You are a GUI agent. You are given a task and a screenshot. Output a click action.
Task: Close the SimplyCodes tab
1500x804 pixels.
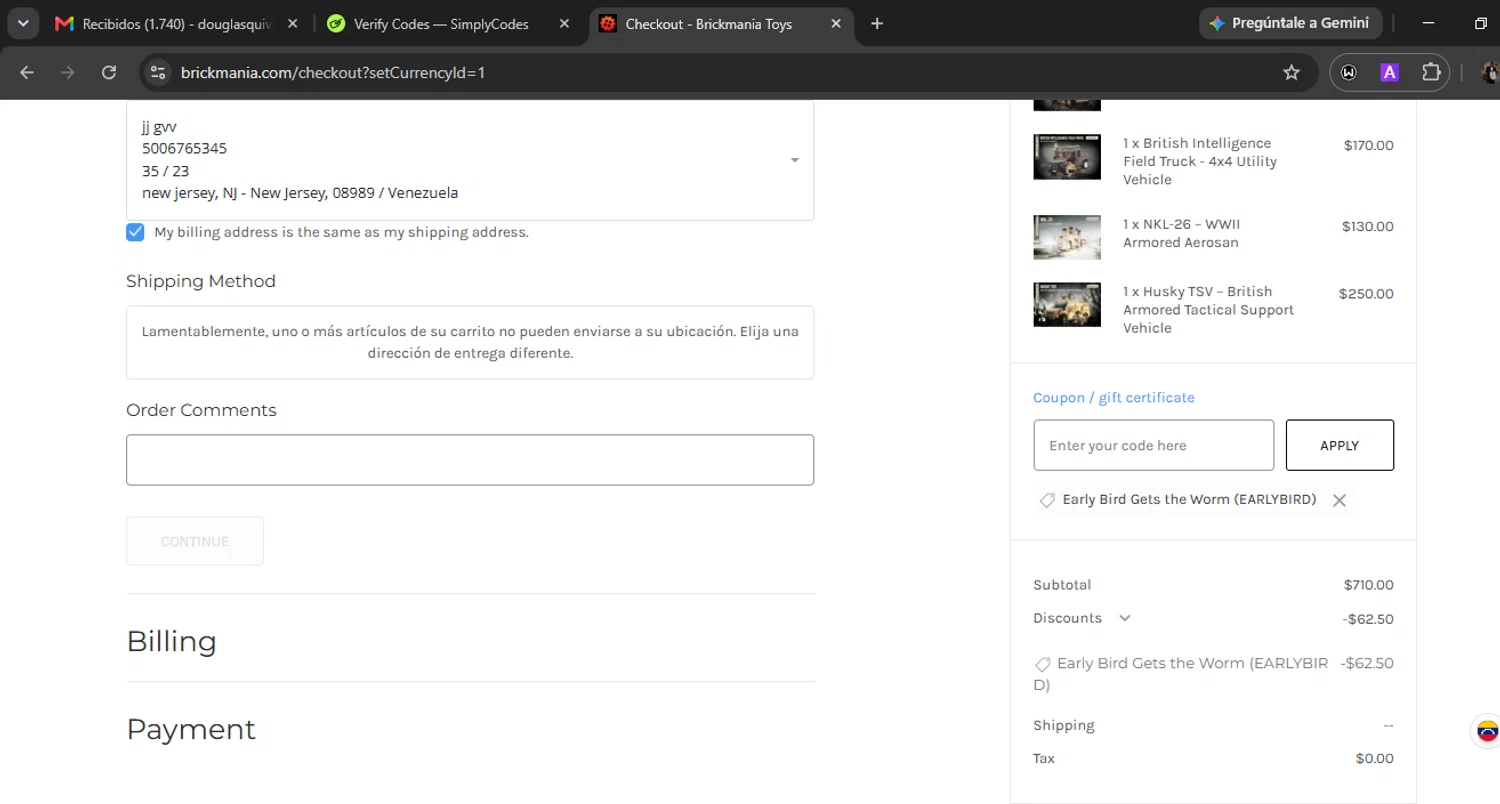[x=564, y=24]
